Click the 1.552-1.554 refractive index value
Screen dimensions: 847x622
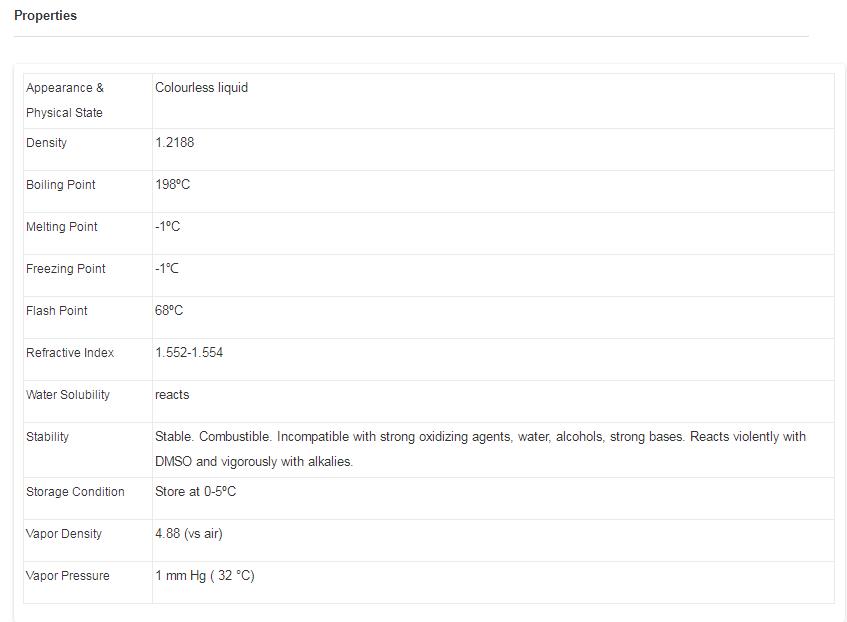(x=189, y=353)
